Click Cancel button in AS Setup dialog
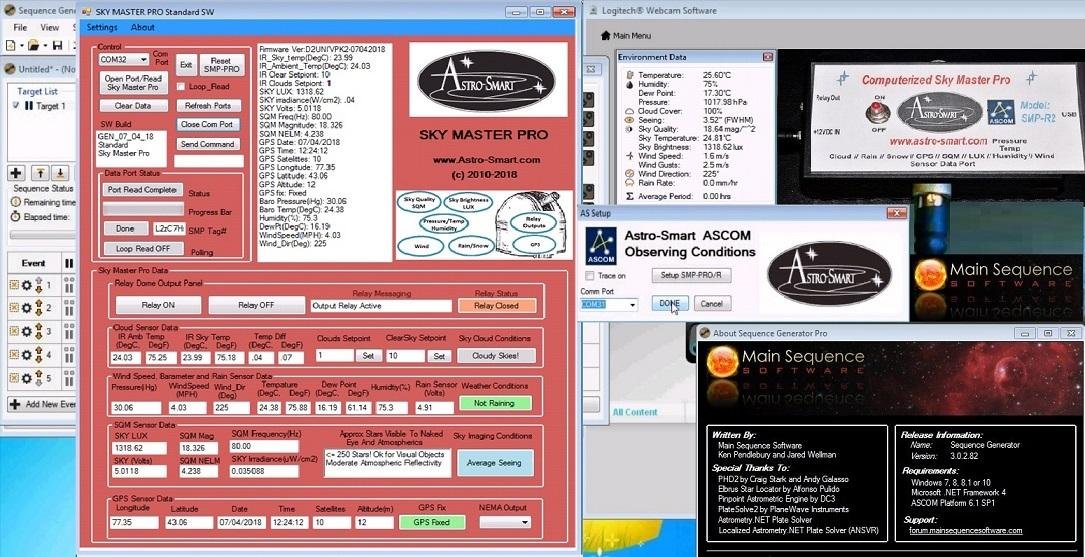 click(x=712, y=303)
